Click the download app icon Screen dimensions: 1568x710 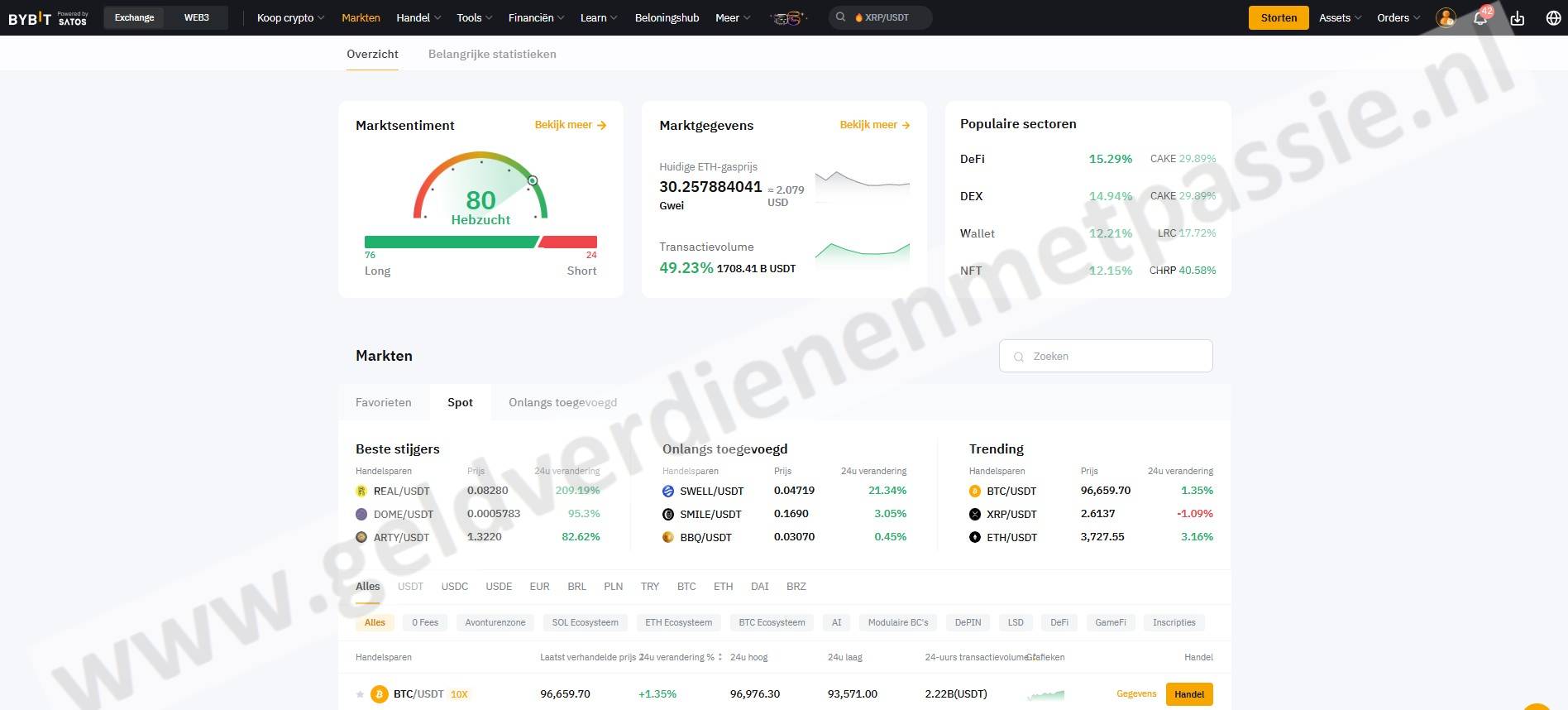click(x=1518, y=18)
